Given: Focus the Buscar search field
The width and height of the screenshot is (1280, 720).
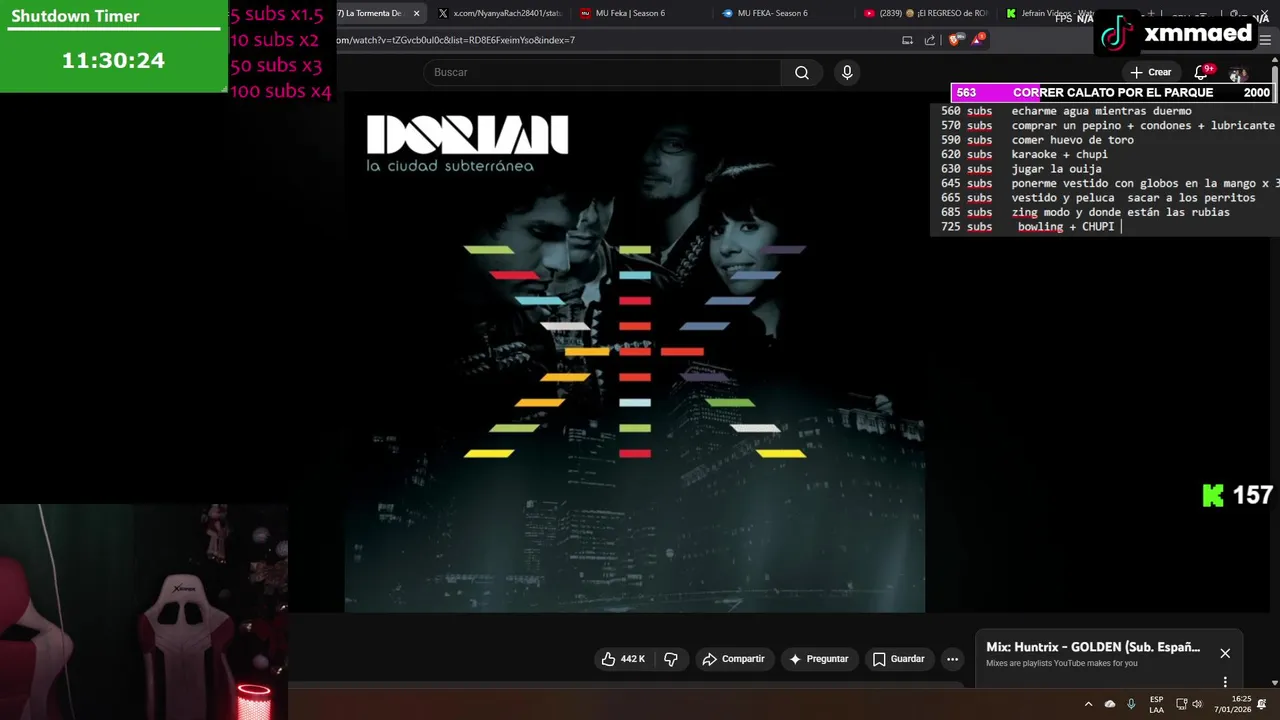Looking at the screenshot, I should (602, 72).
